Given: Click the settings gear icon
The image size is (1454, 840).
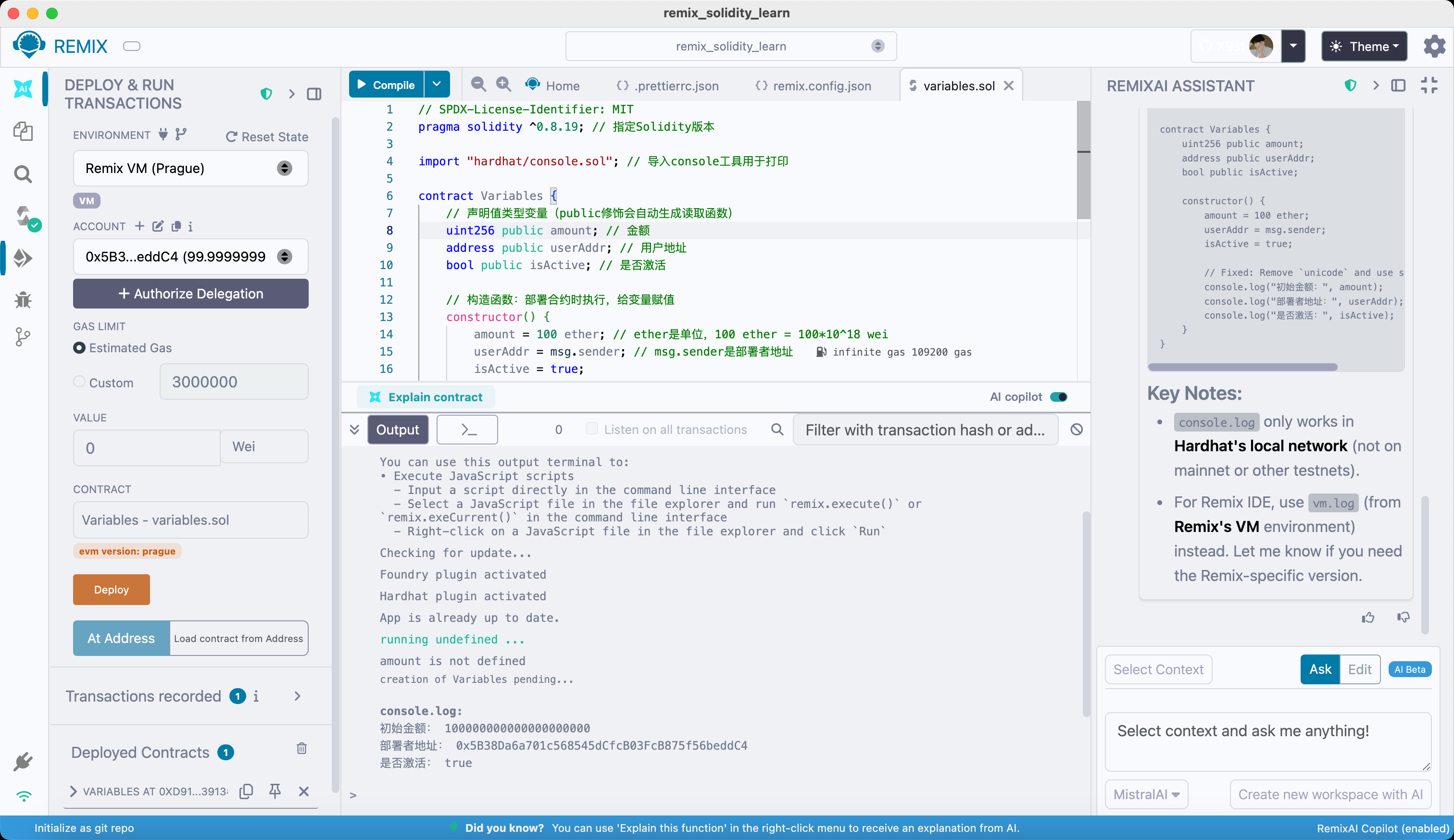Looking at the screenshot, I should 1434,46.
